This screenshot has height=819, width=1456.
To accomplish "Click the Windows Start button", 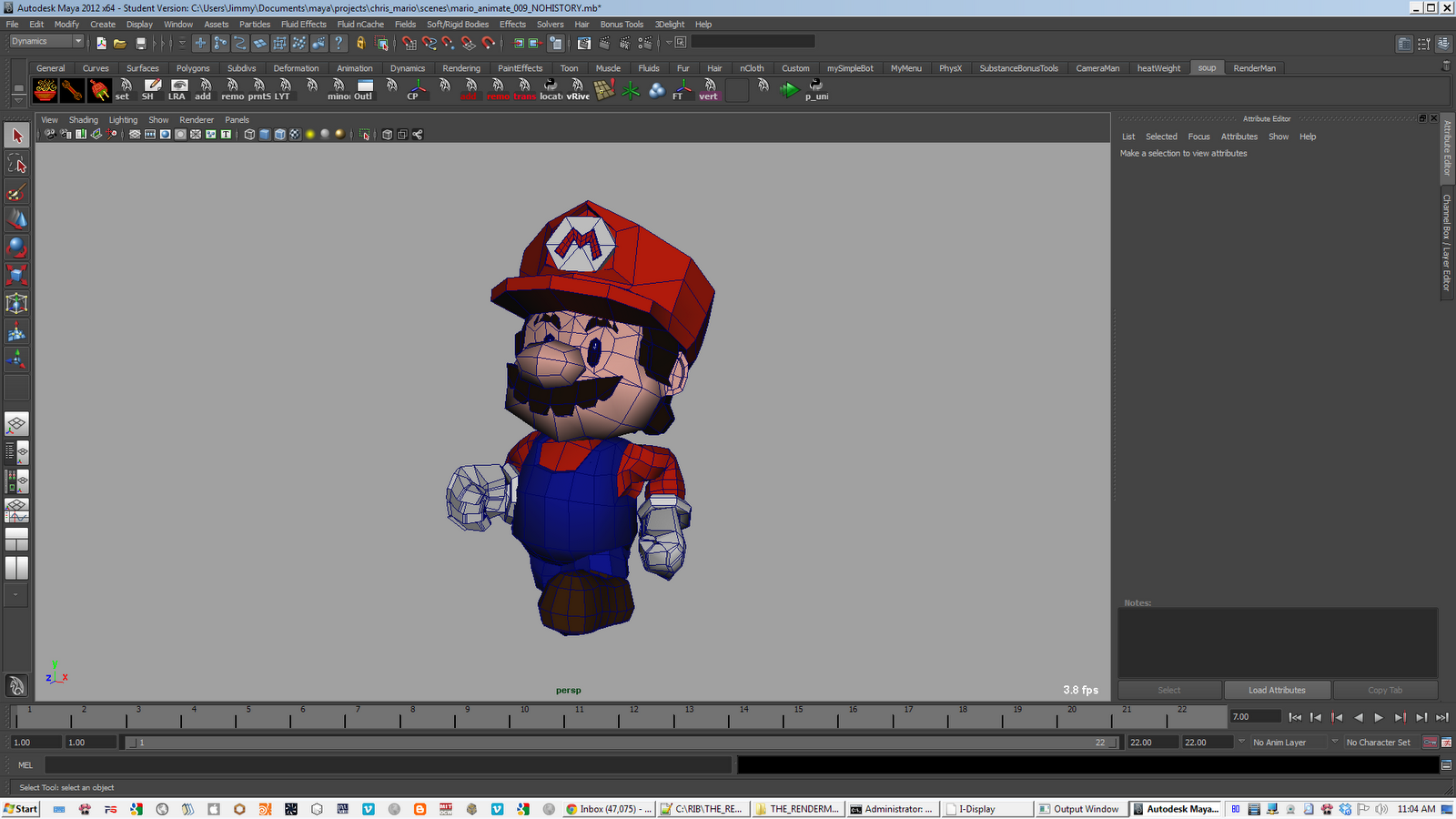I will tap(20, 809).
